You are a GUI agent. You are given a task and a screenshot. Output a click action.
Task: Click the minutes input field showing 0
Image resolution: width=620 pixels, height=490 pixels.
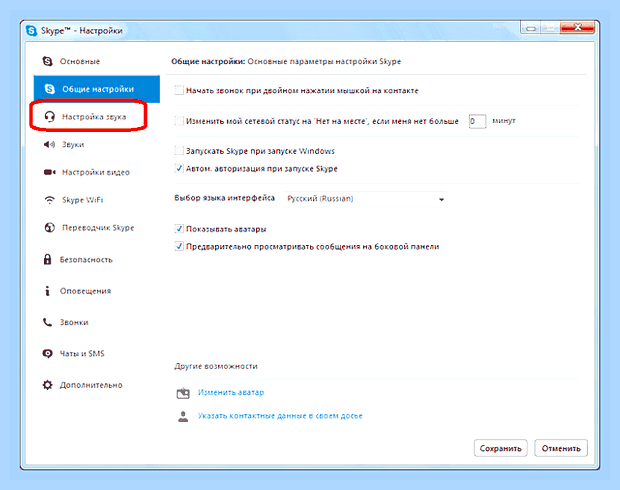pos(477,121)
